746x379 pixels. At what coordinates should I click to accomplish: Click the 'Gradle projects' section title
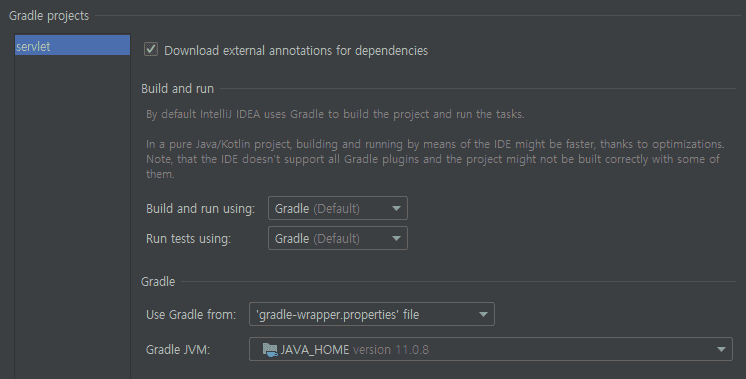(49, 16)
